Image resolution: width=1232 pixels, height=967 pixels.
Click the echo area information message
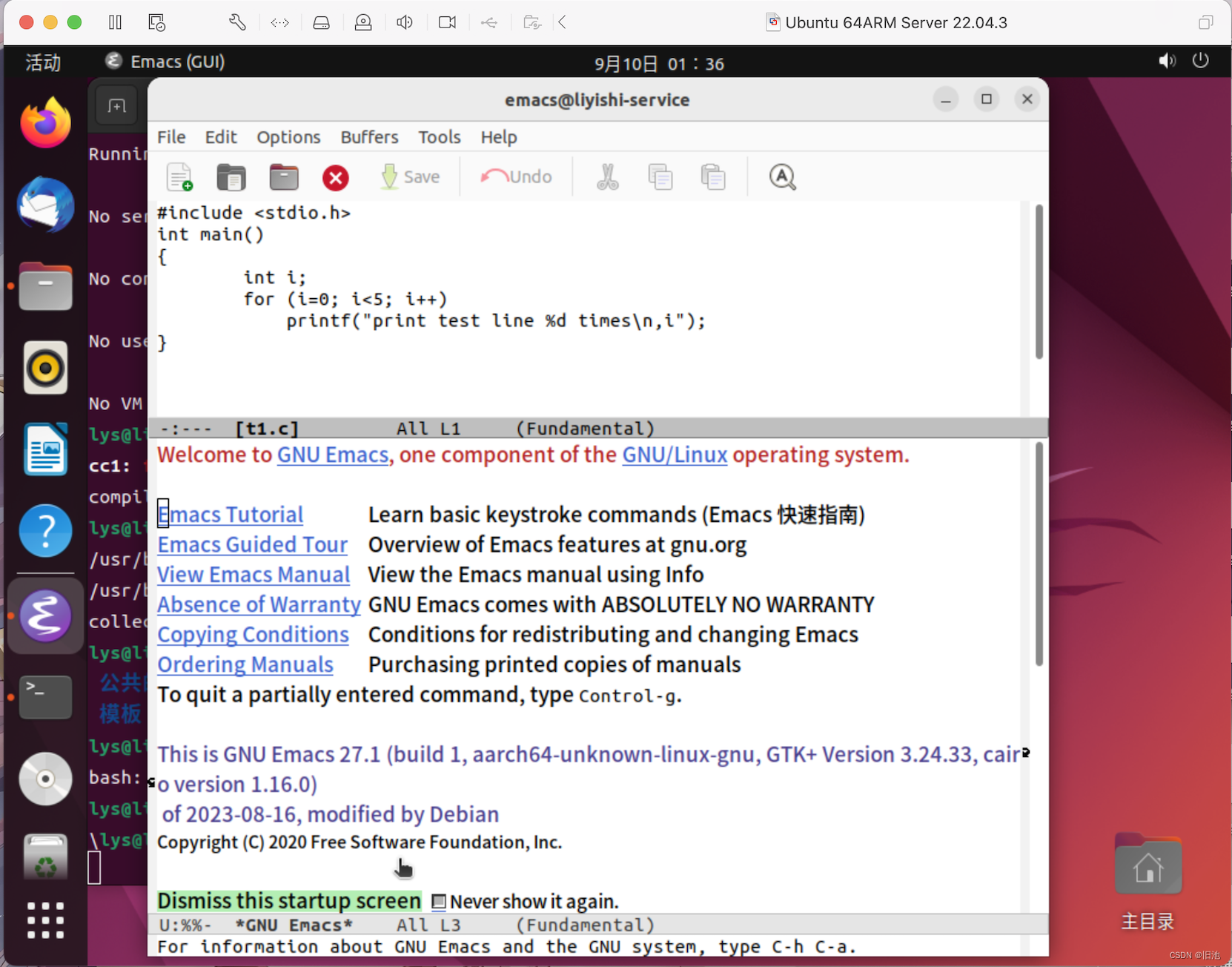[x=507, y=947]
